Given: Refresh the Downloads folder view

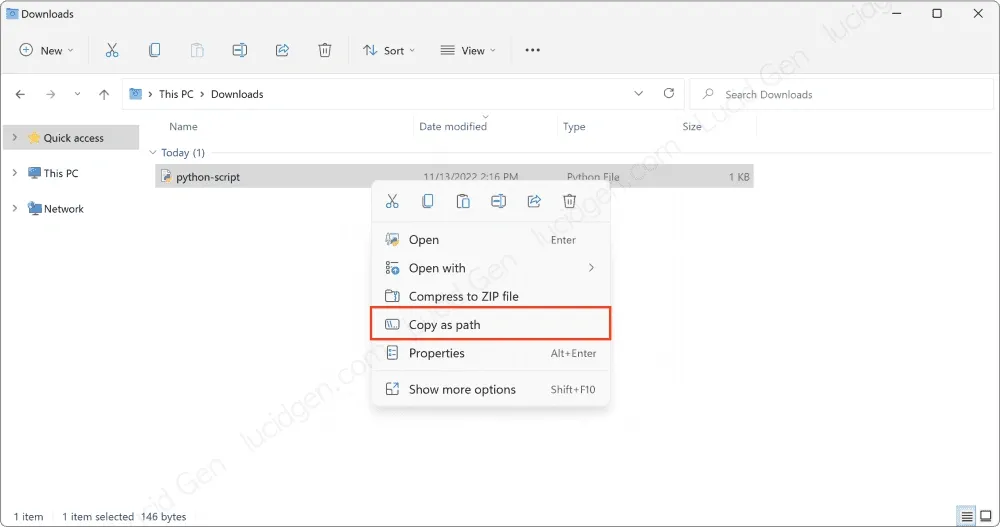Looking at the screenshot, I should (668, 94).
